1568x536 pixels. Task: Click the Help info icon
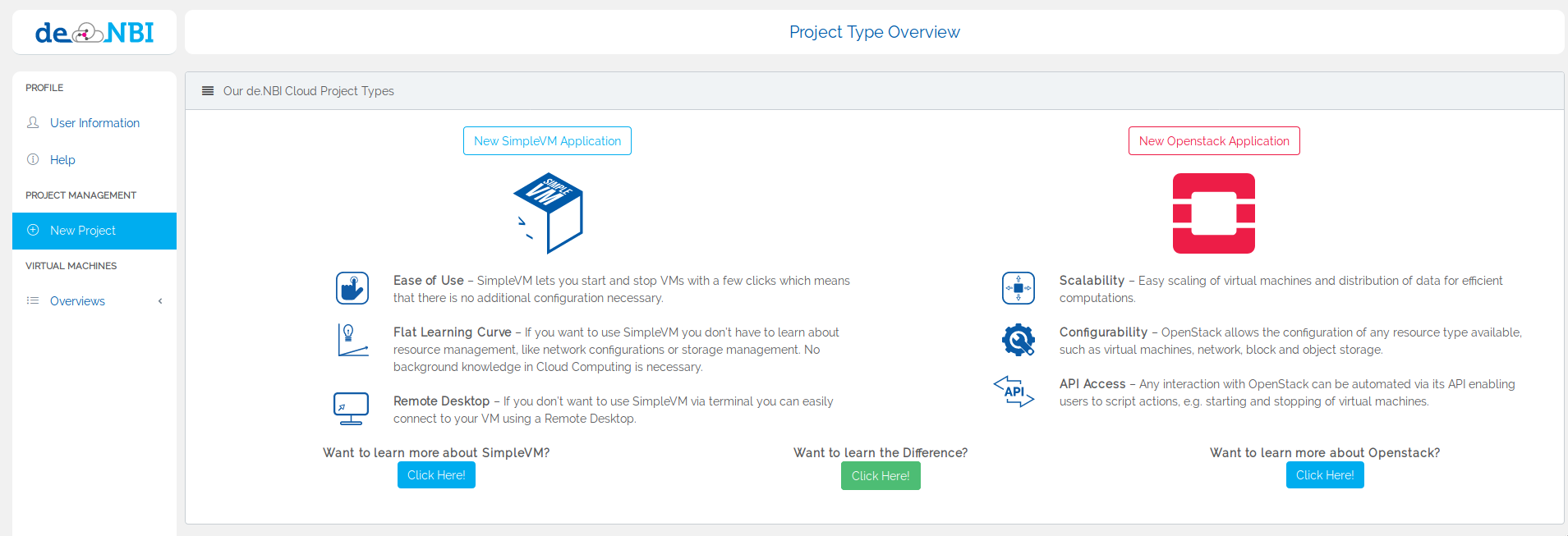point(33,159)
